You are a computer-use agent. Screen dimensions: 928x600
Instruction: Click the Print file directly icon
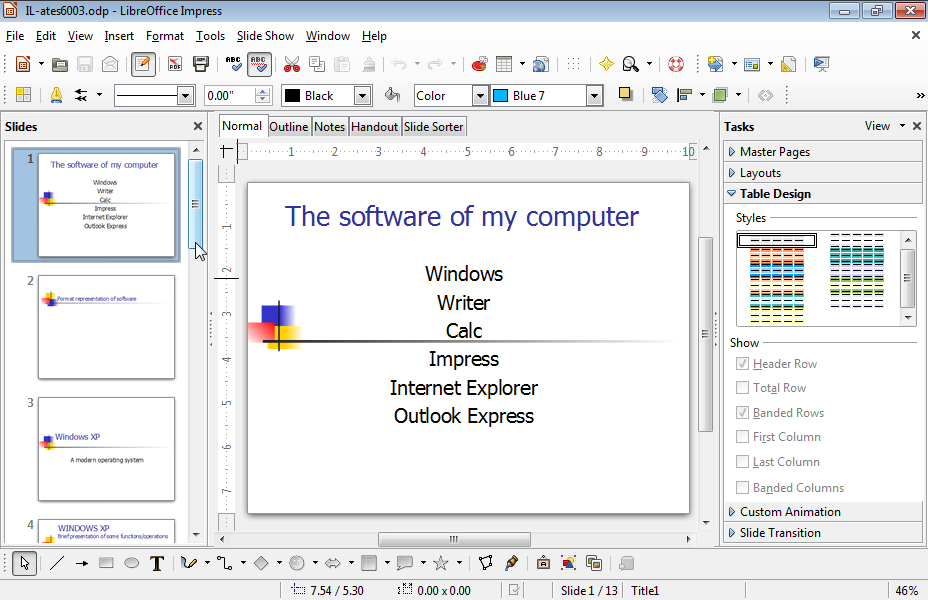201,64
